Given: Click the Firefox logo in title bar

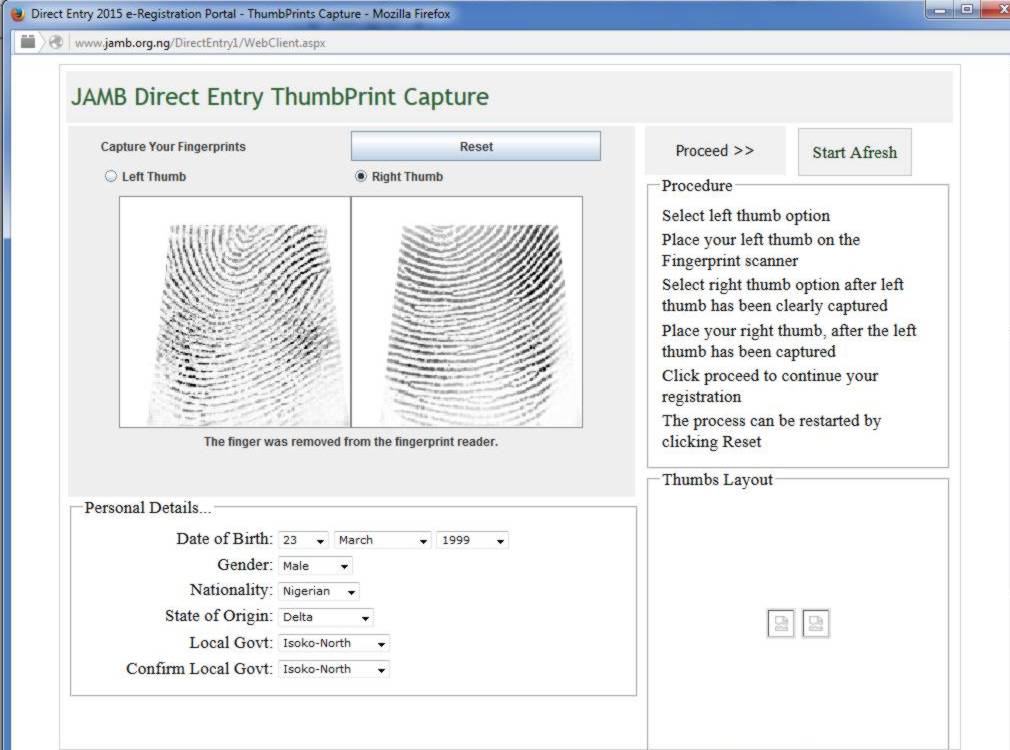Looking at the screenshot, I should (x=17, y=14).
